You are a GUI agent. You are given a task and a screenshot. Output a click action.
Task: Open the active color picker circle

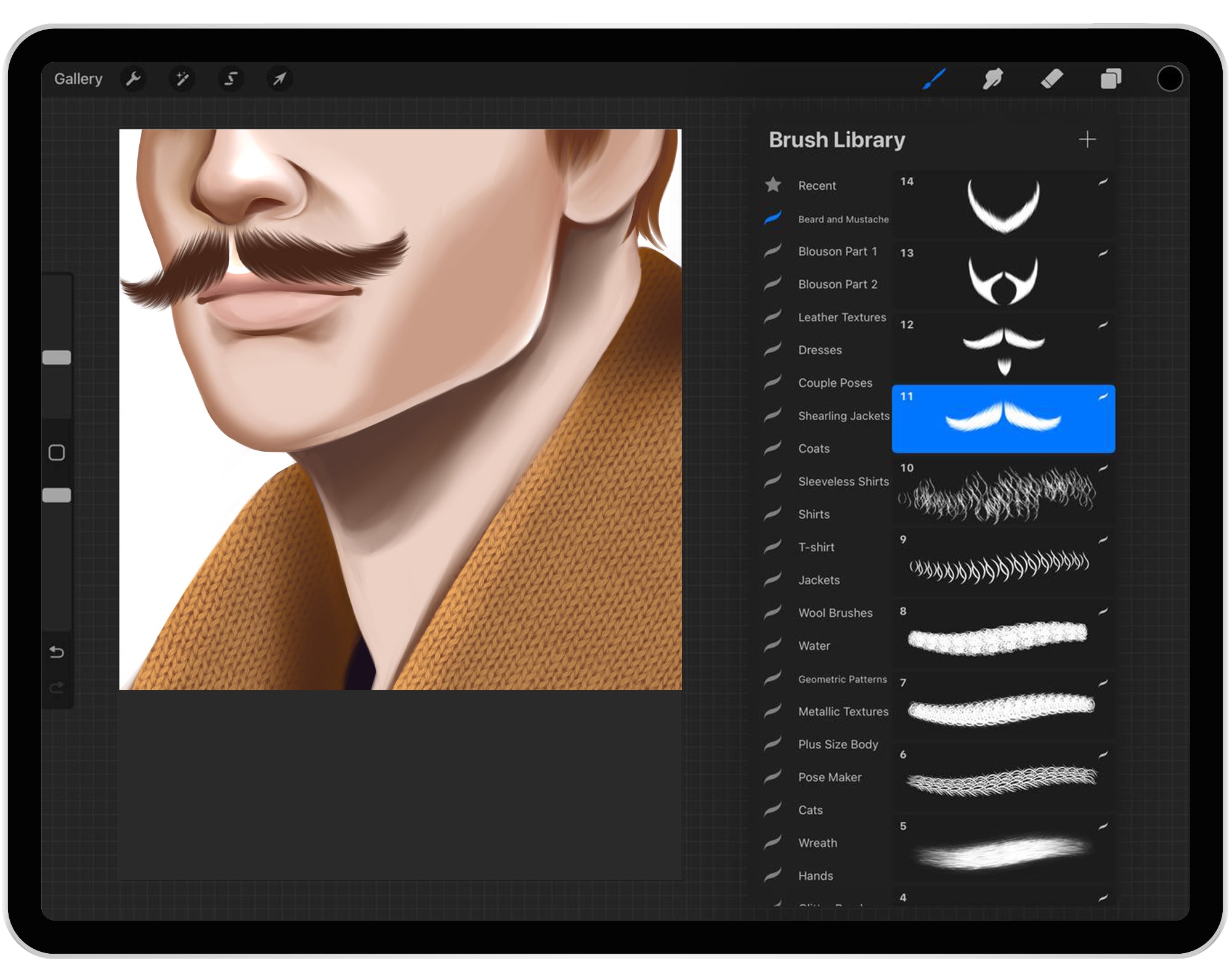point(1172,78)
